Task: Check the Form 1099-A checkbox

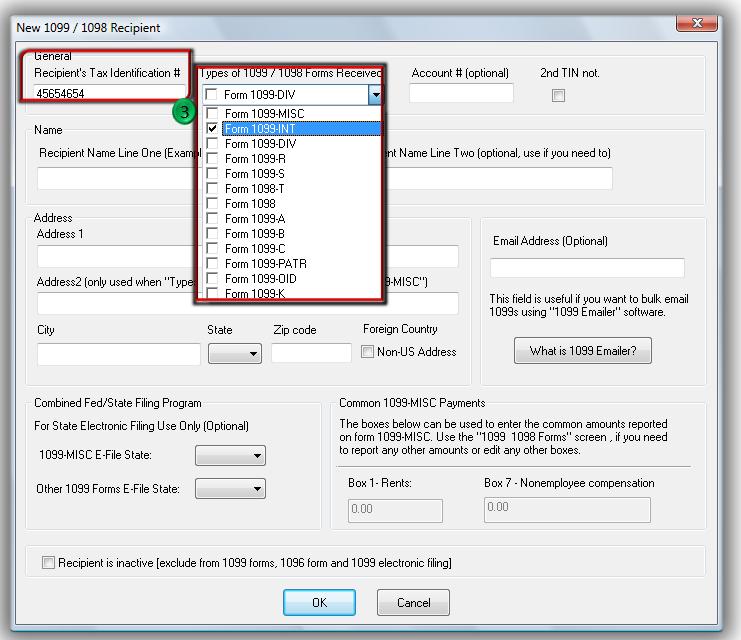Action: 212,218
